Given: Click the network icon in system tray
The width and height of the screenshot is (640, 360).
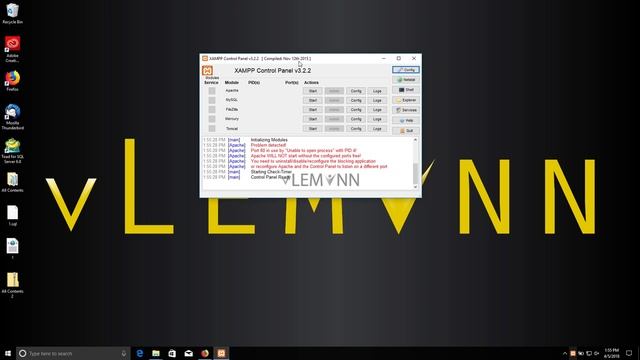Looking at the screenshot, I should pos(589,353).
